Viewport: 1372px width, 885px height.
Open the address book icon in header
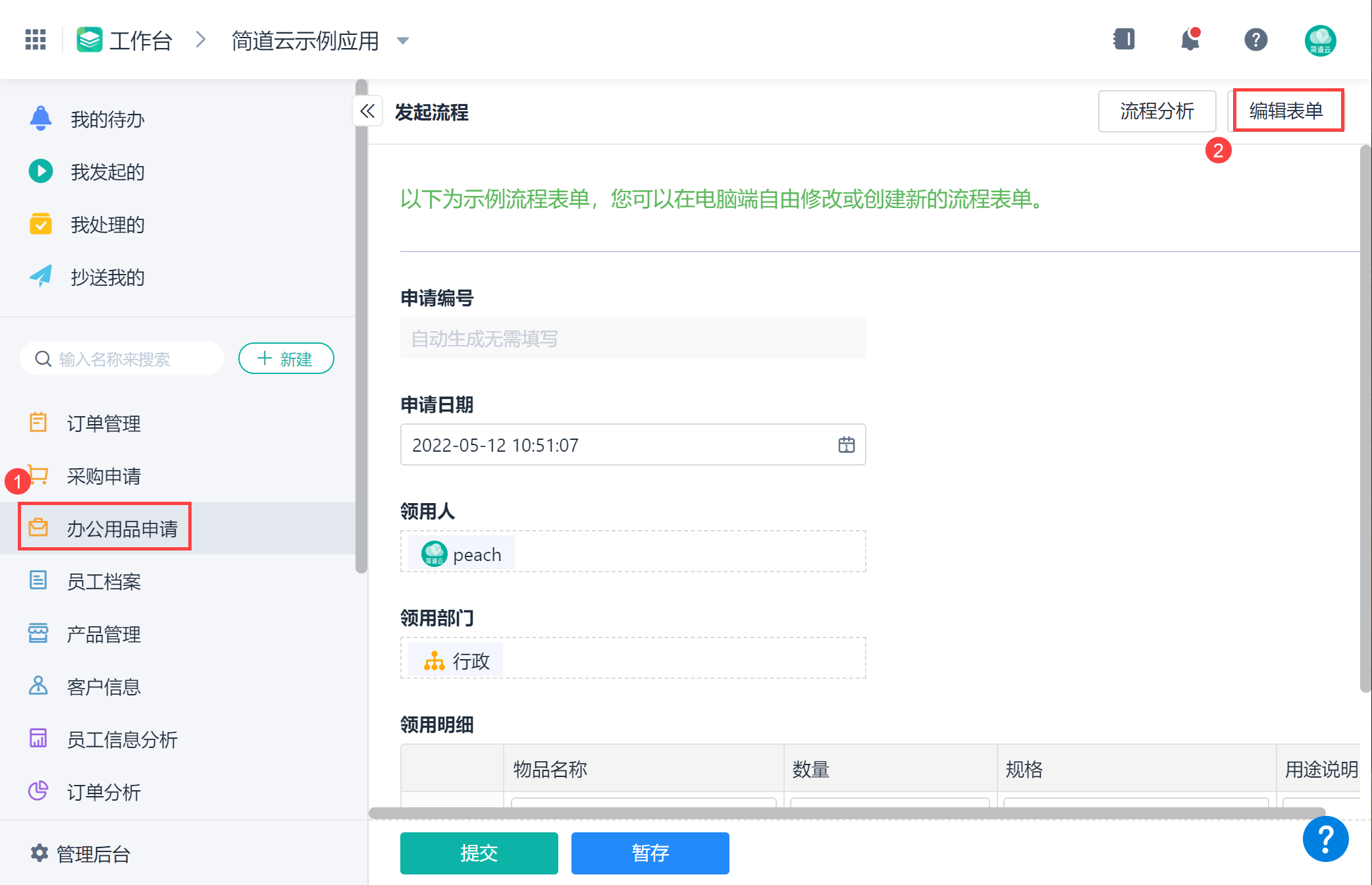click(x=1124, y=40)
